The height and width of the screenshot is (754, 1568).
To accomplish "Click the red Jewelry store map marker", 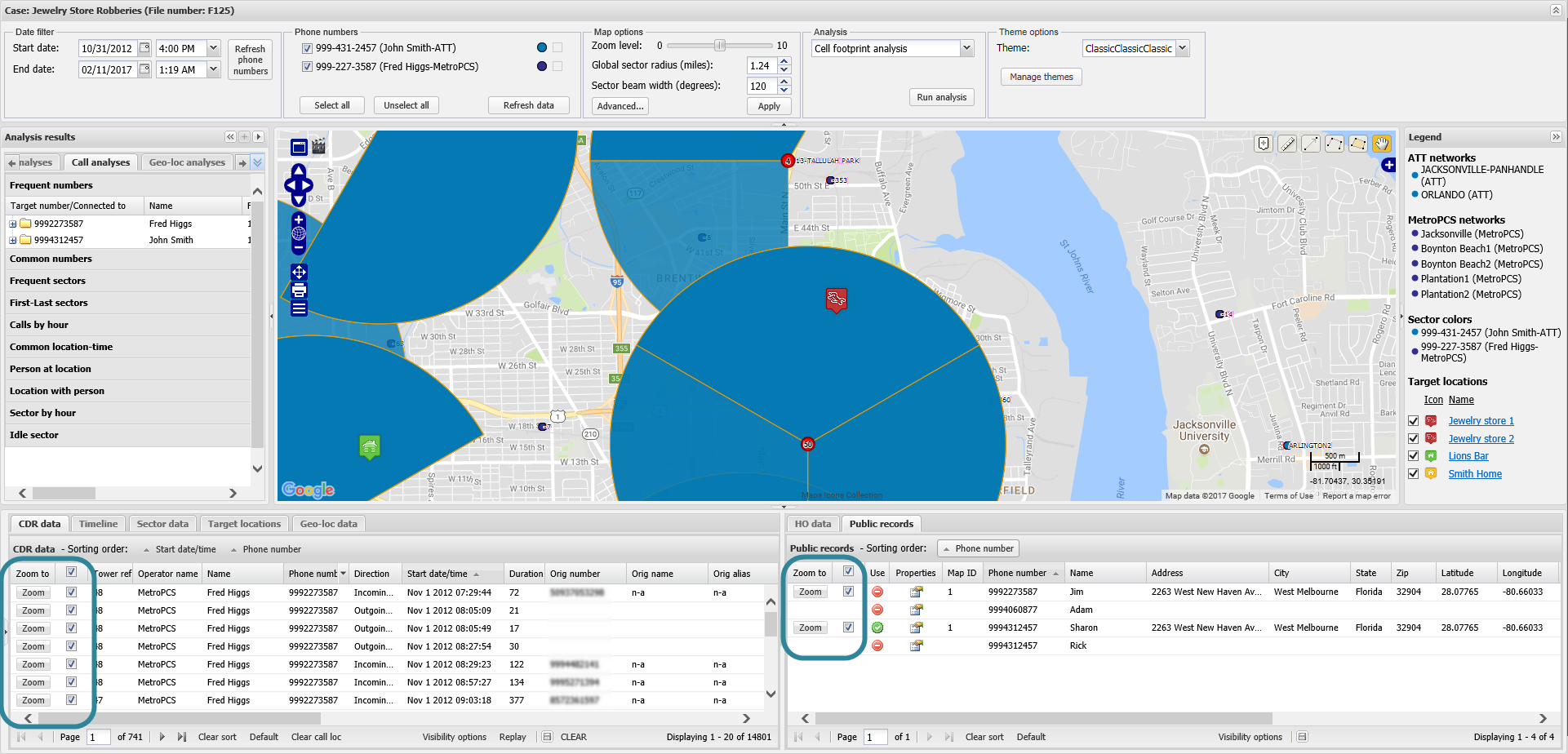I will pos(836,300).
